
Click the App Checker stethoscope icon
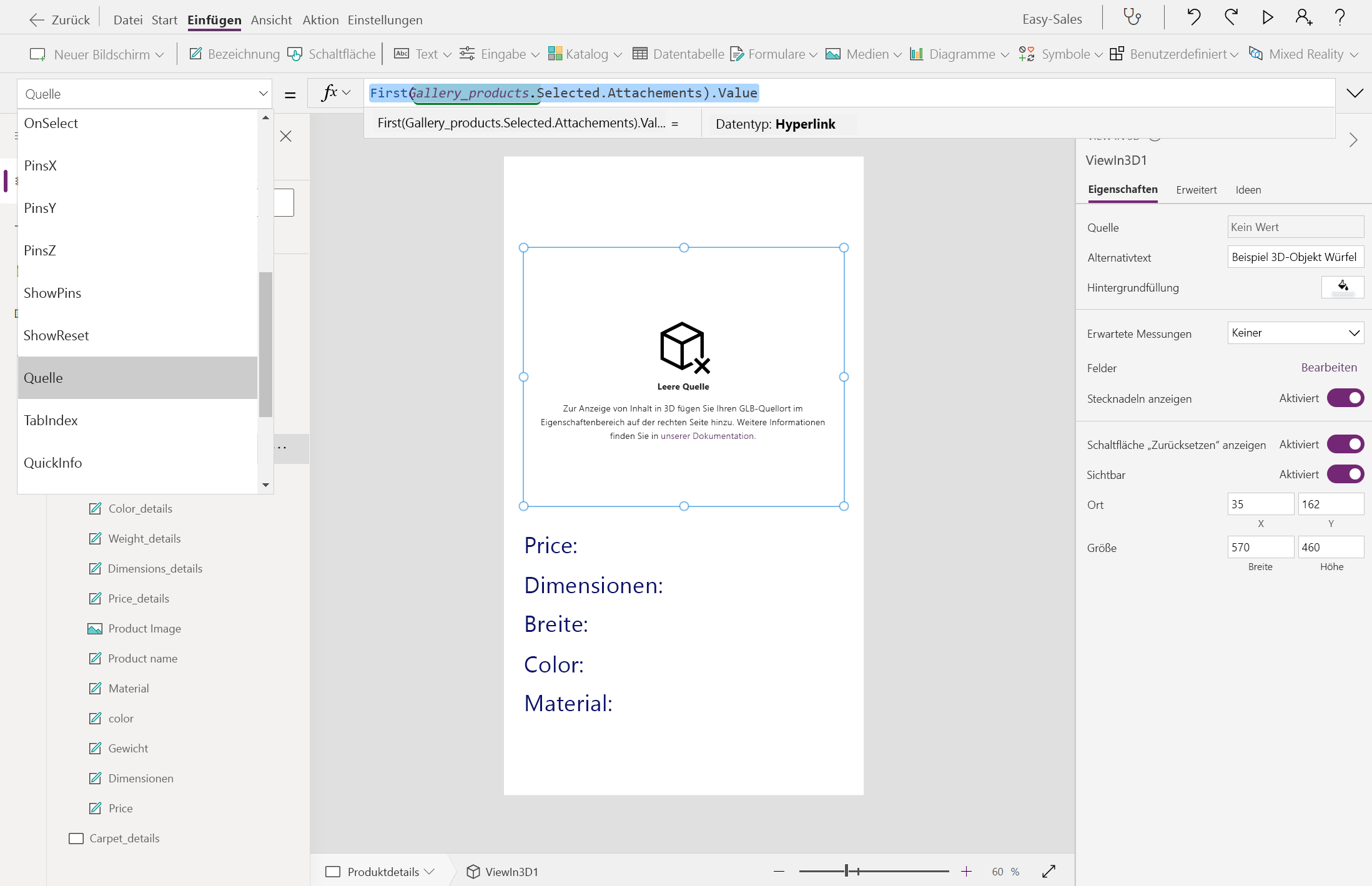point(1132,17)
